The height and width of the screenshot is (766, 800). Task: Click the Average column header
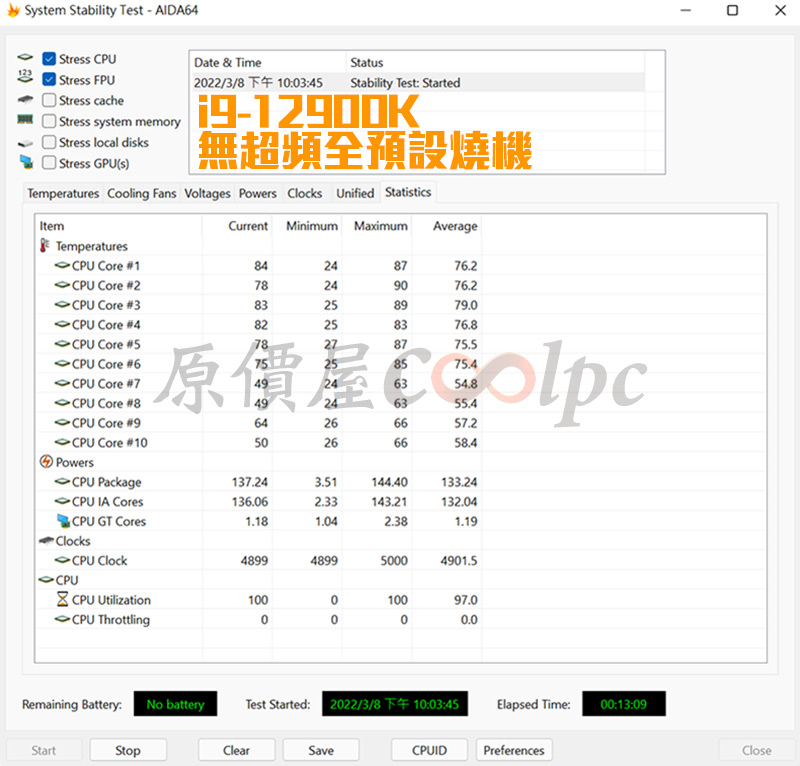coord(447,226)
